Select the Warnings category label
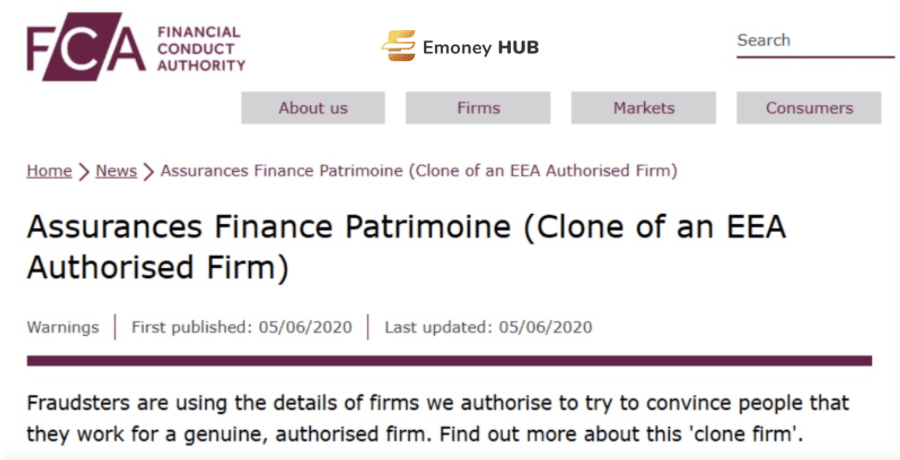The image size is (900, 460). coord(63,327)
